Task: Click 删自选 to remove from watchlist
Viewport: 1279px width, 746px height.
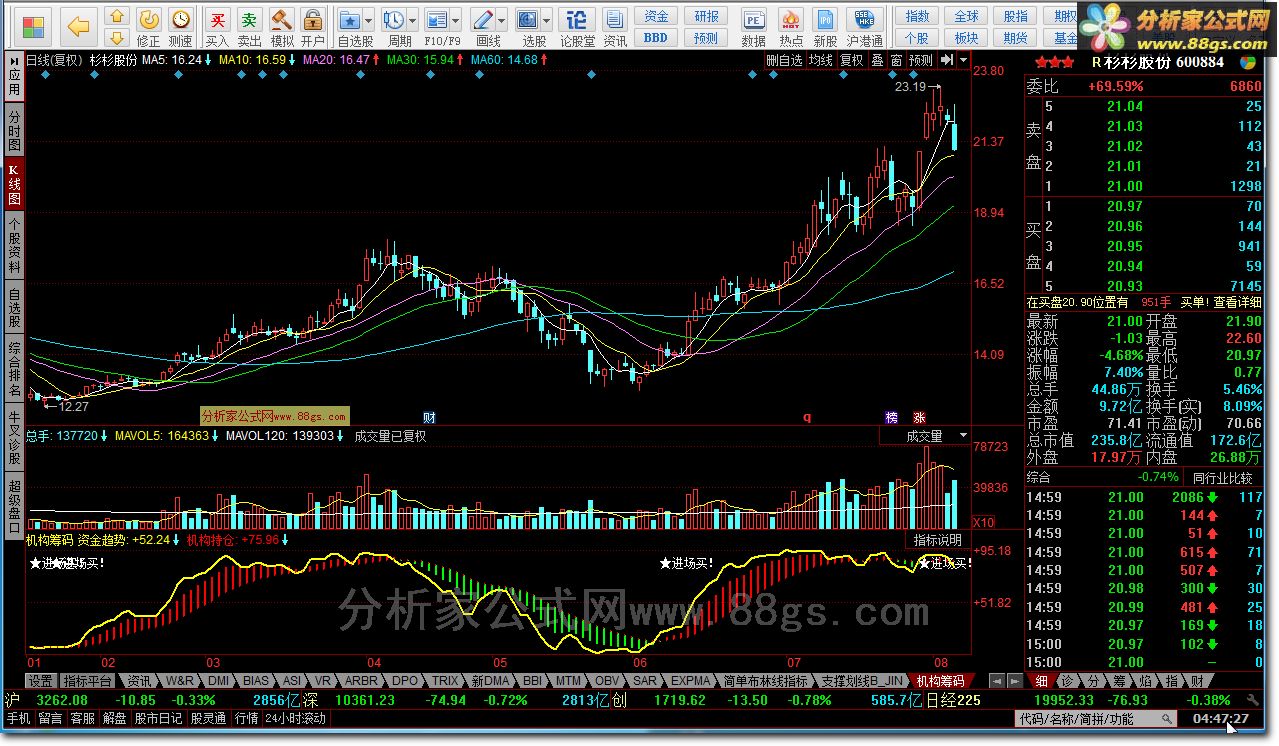Action: point(784,60)
